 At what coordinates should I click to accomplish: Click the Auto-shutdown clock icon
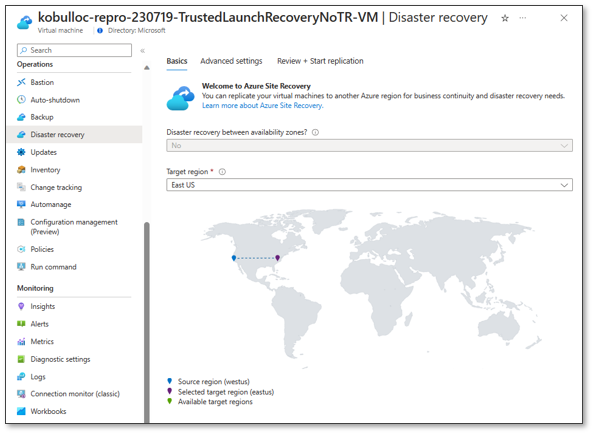click(21, 100)
